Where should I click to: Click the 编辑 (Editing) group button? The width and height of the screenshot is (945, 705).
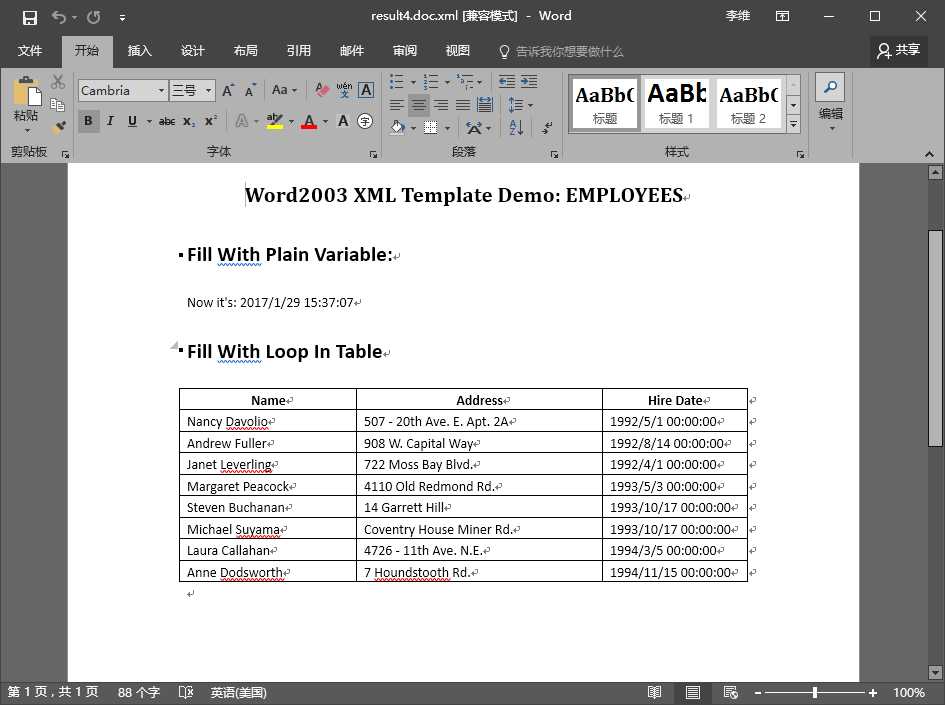(x=830, y=102)
